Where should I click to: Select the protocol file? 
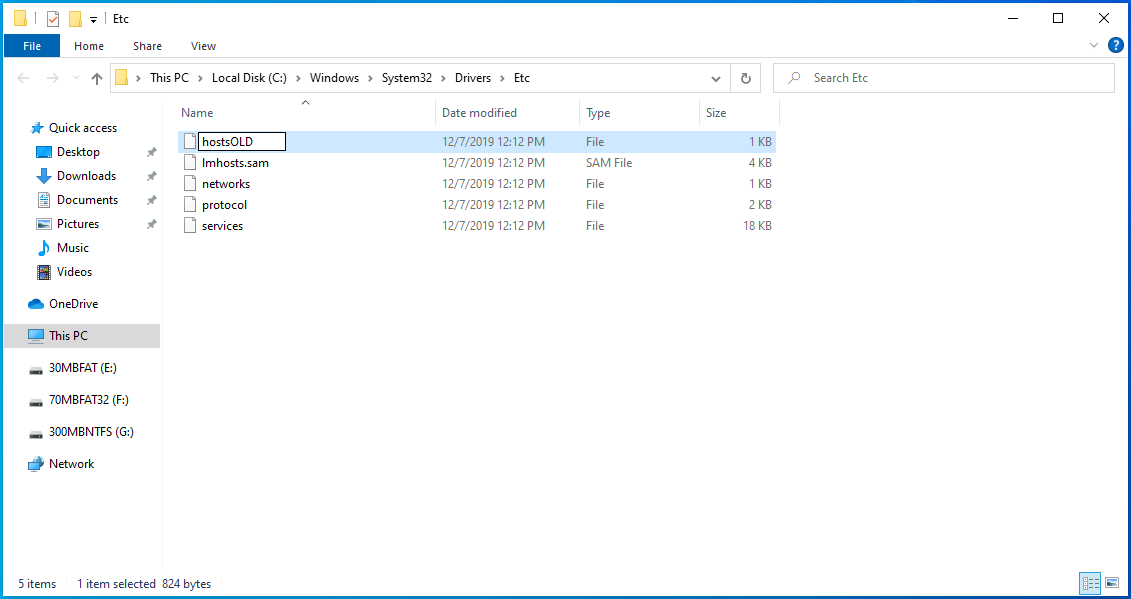click(x=224, y=204)
